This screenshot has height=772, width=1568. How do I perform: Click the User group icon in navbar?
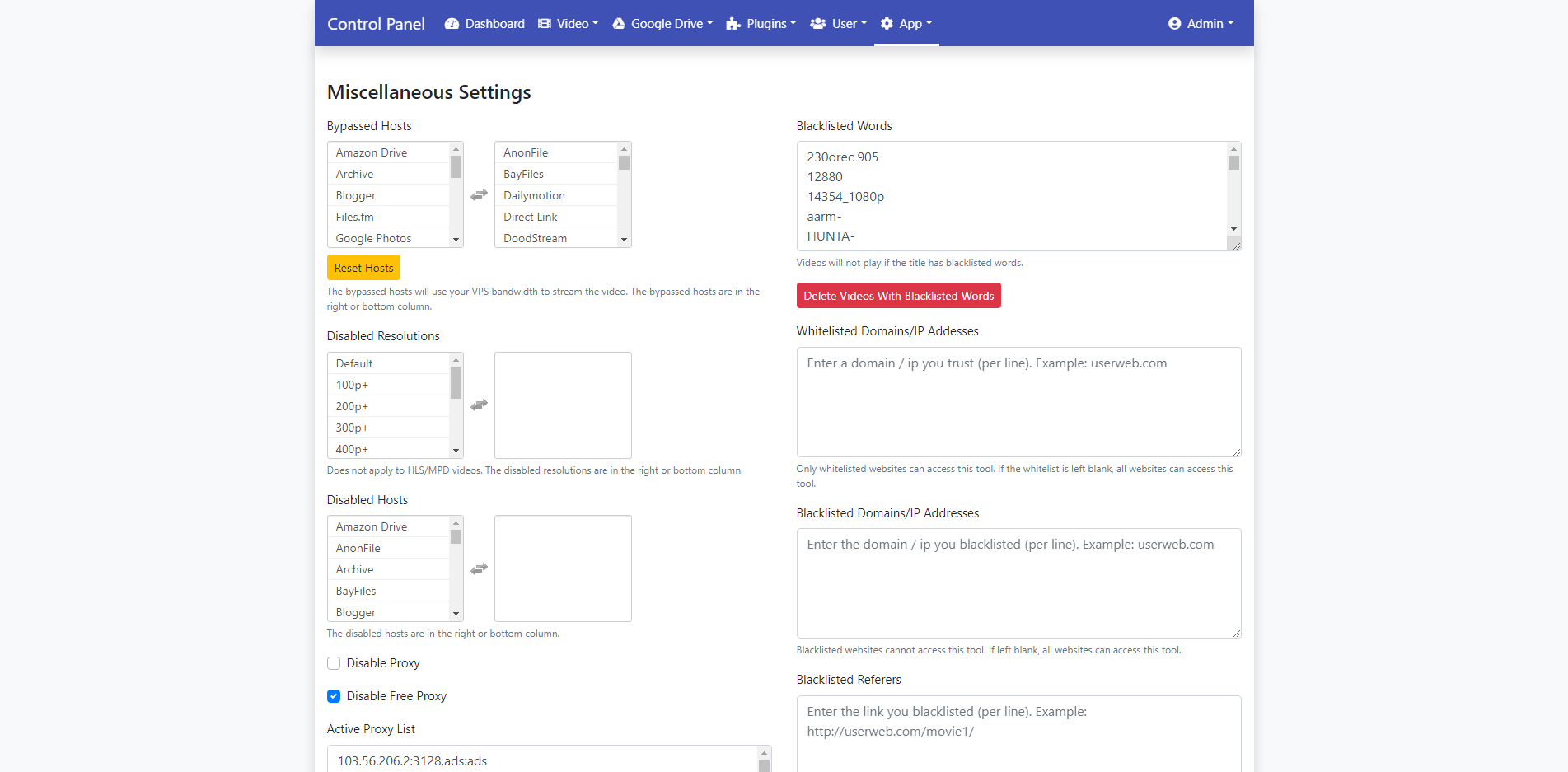click(x=817, y=24)
